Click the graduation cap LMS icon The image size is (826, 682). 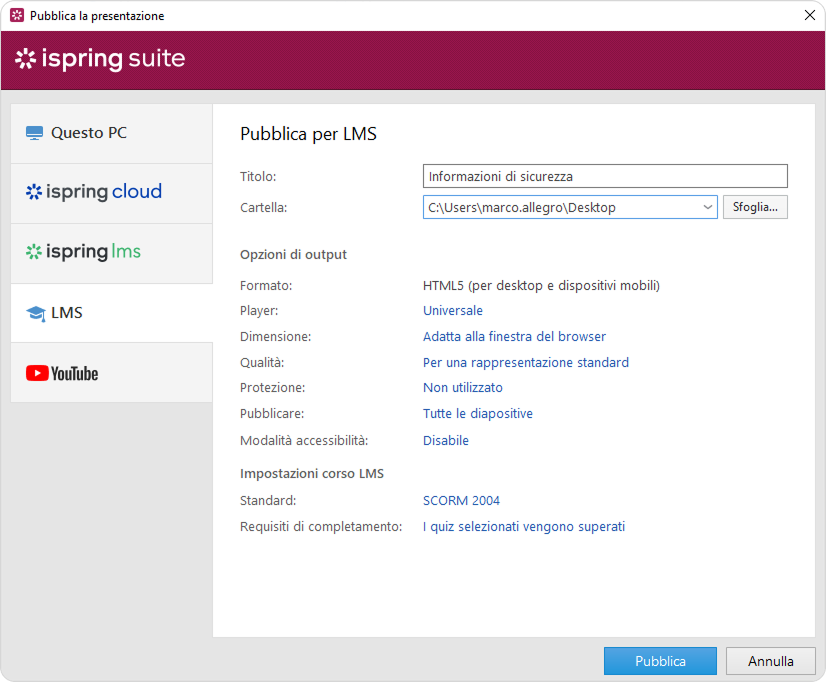[35, 313]
